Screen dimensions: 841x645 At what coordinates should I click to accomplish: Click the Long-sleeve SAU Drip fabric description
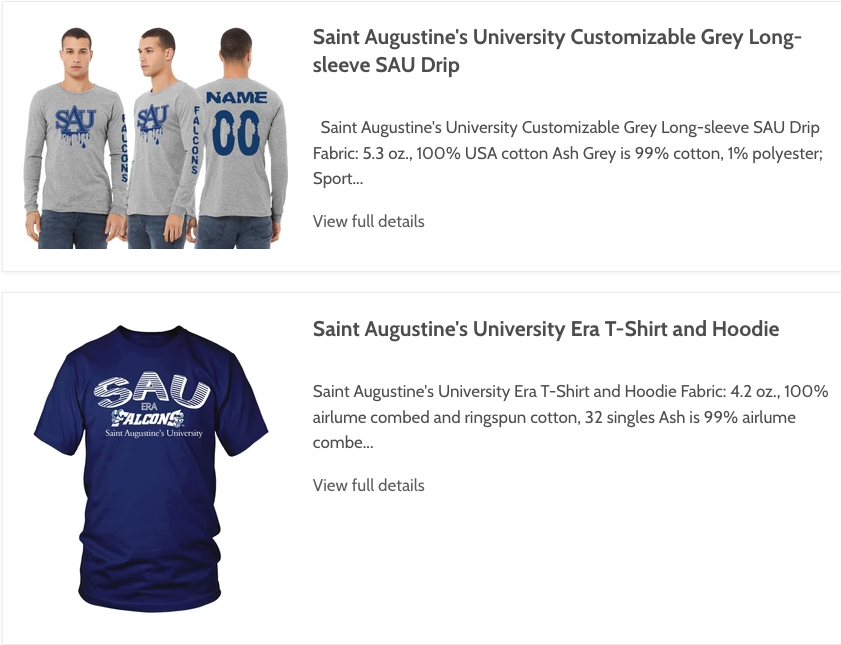click(x=568, y=153)
